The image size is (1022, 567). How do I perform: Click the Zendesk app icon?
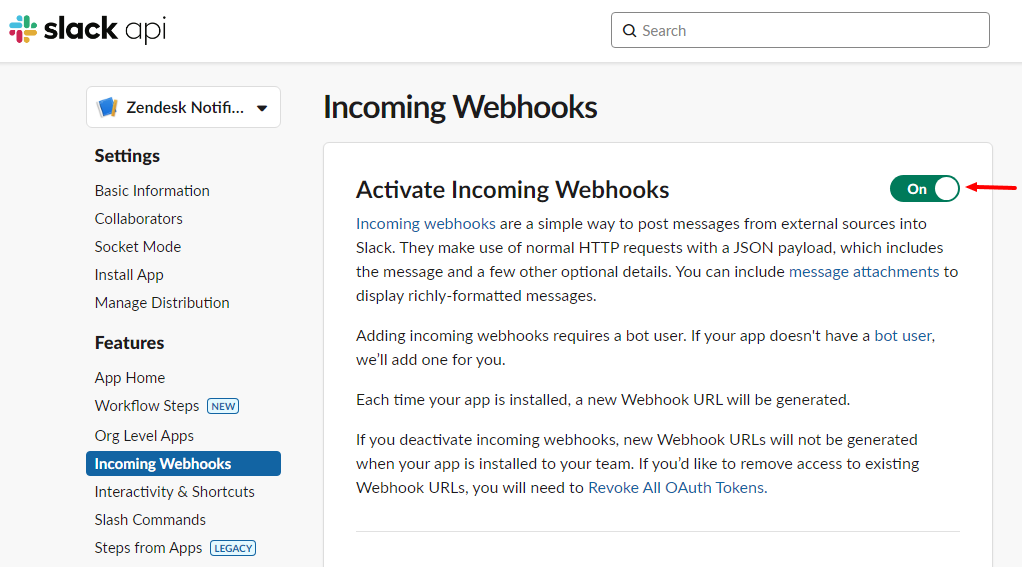click(x=108, y=107)
